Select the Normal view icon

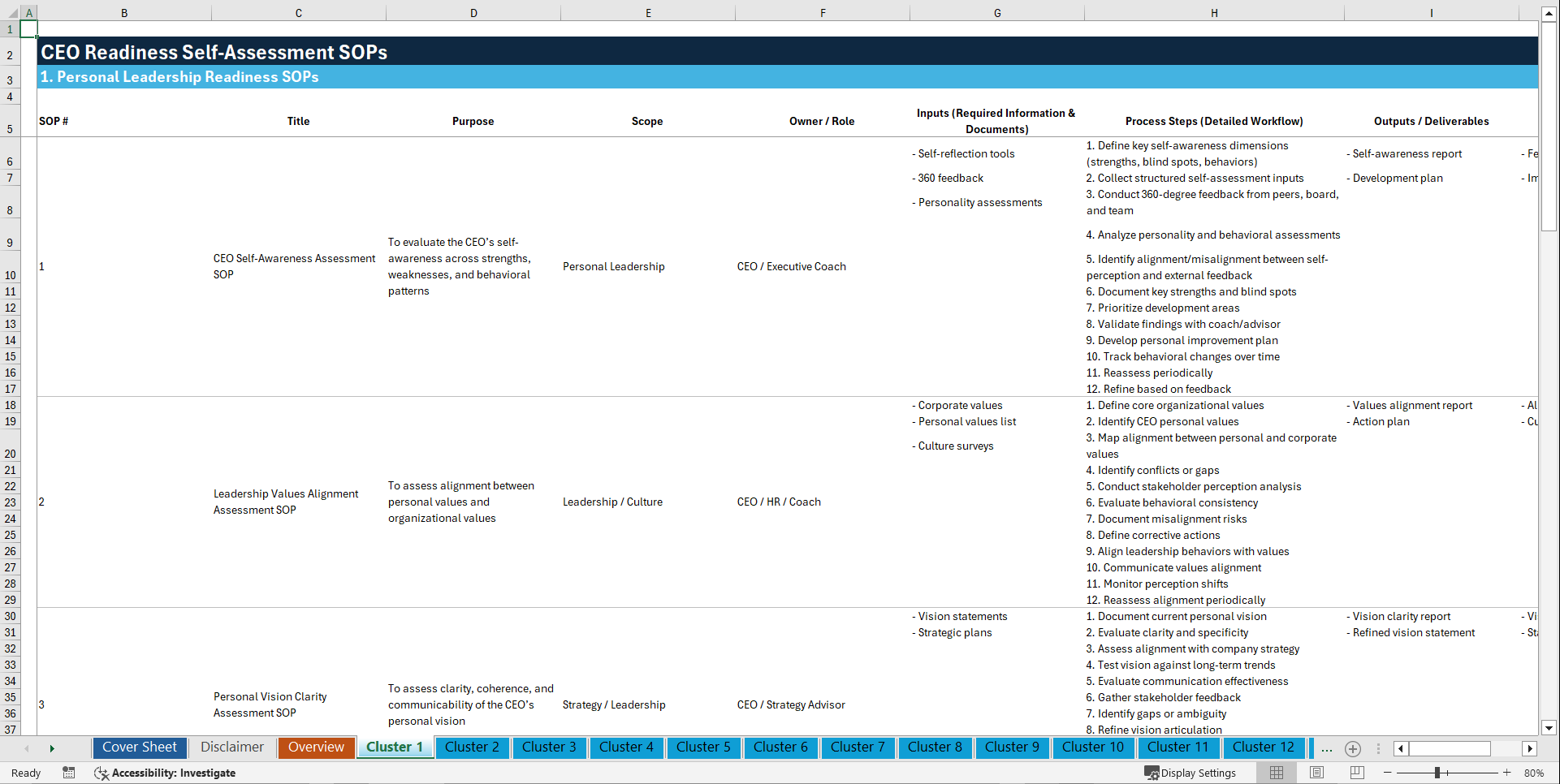[1276, 773]
